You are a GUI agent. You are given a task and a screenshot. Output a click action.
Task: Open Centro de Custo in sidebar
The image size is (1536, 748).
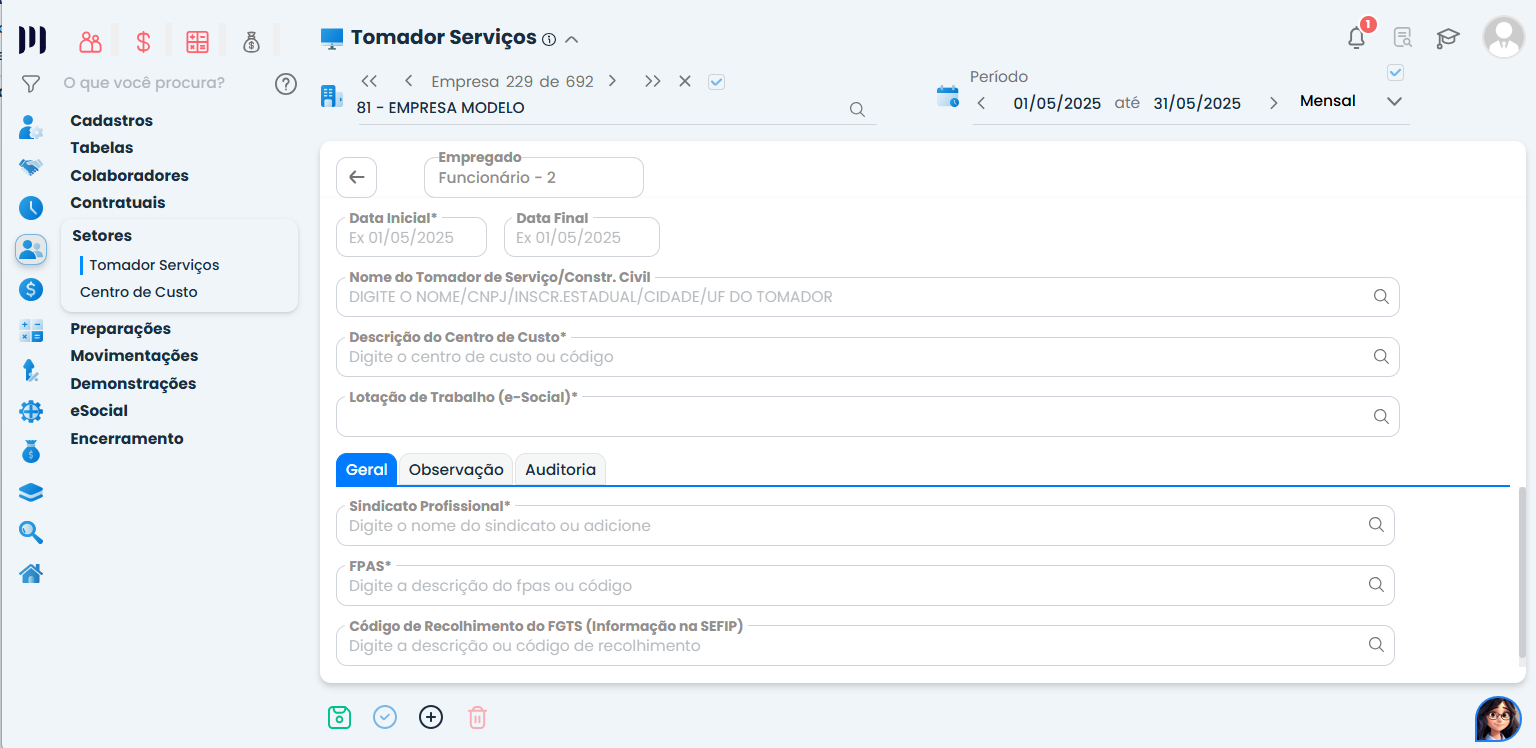point(139,292)
